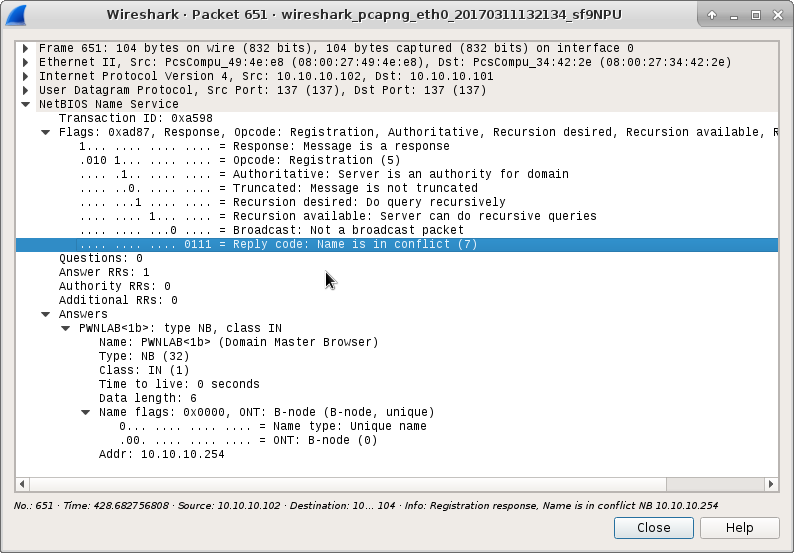The height and width of the screenshot is (553, 794).
Task: Click the horizontal scrollbar thumb
Action: coord(348,484)
